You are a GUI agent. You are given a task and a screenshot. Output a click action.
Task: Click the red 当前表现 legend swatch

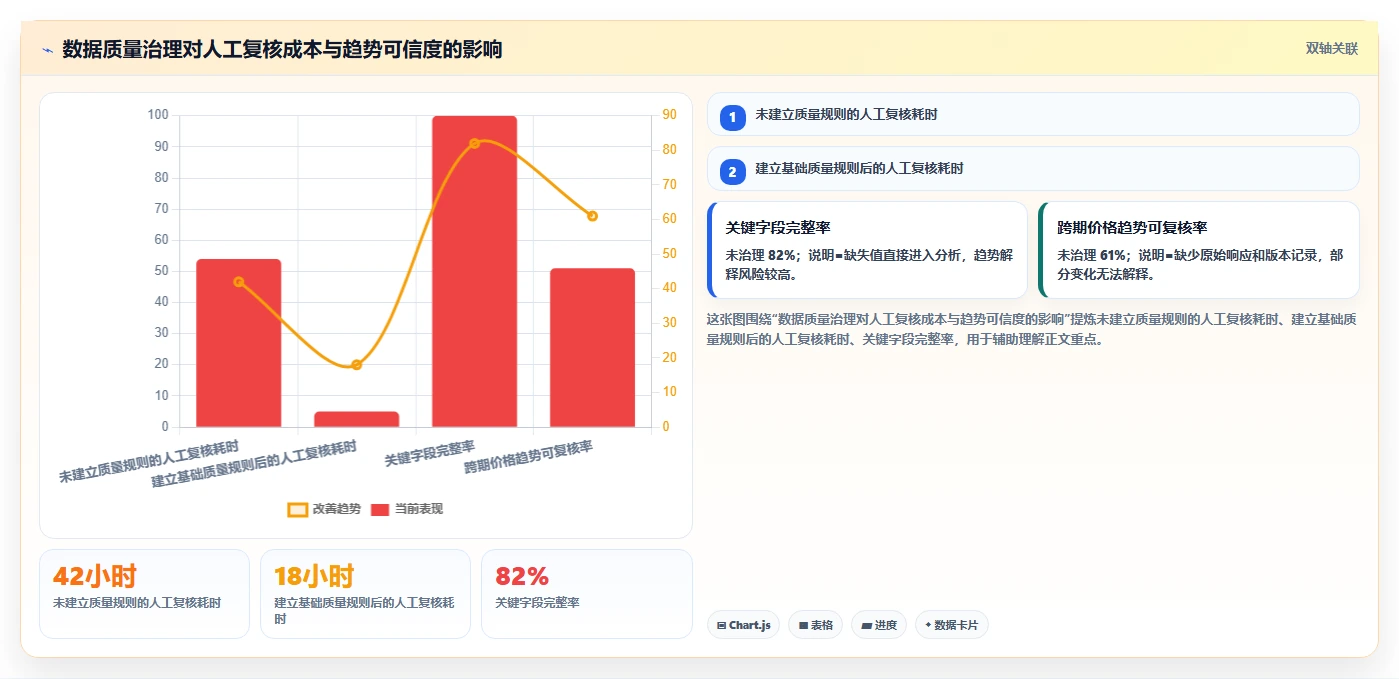pyautogui.click(x=380, y=510)
